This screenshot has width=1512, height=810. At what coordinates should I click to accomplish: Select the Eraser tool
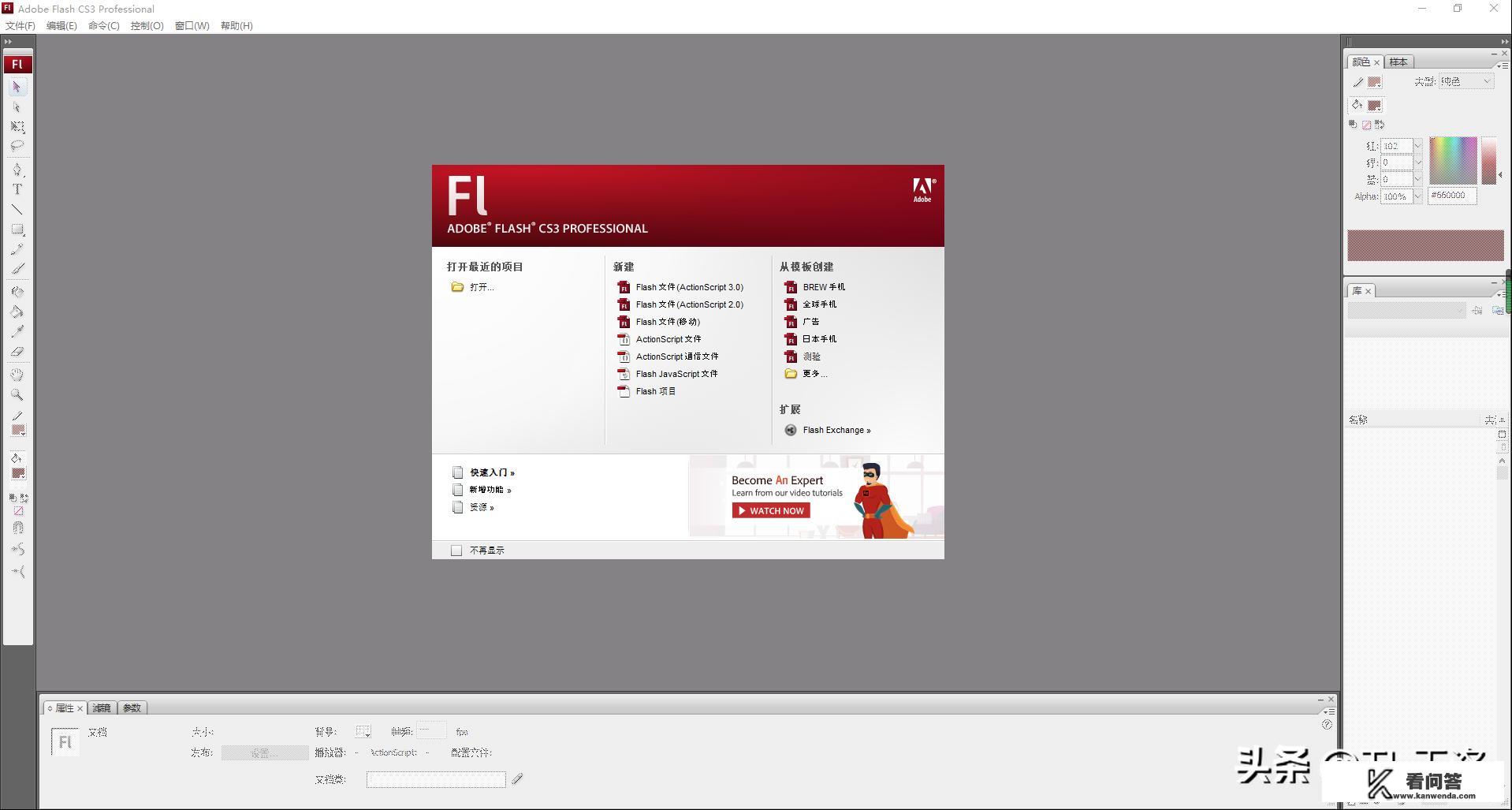pos(17,352)
